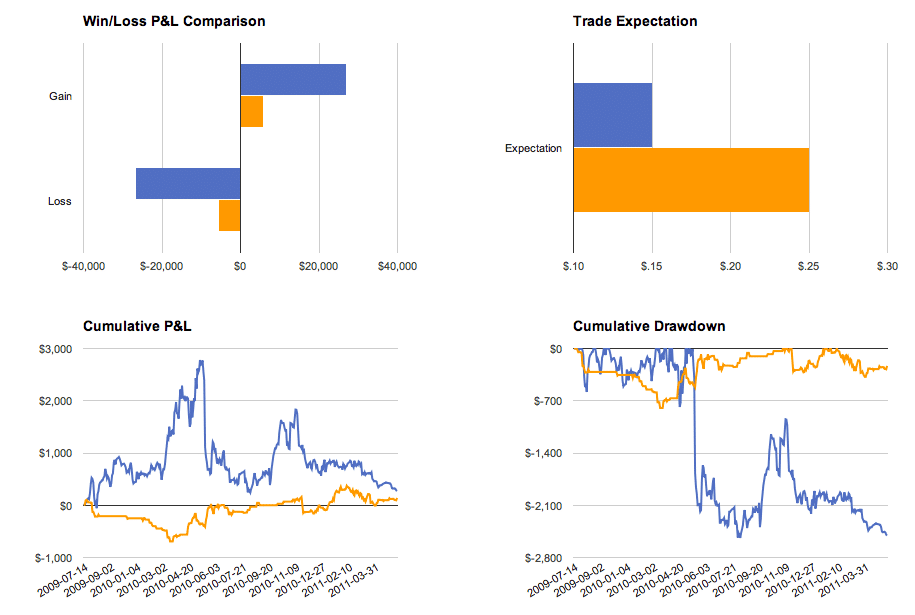Viewport: 915px width, 615px height.
Task: Click the $2,000 label in Cumulative P&L
Action: [x=55, y=401]
